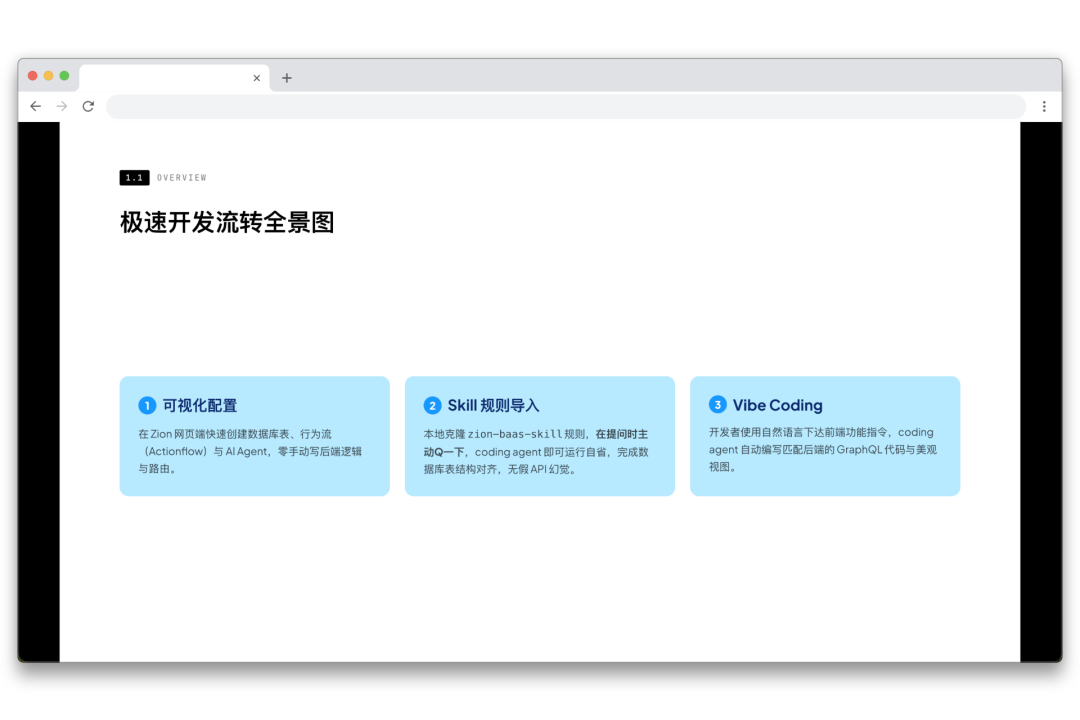Select the open blank browser tab

pyautogui.click(x=175, y=78)
